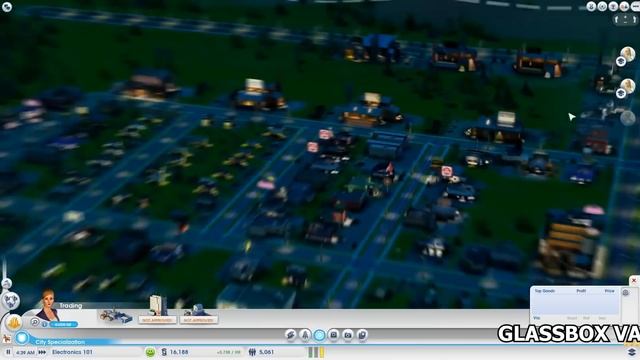Open the camera icon menu

(348, 335)
